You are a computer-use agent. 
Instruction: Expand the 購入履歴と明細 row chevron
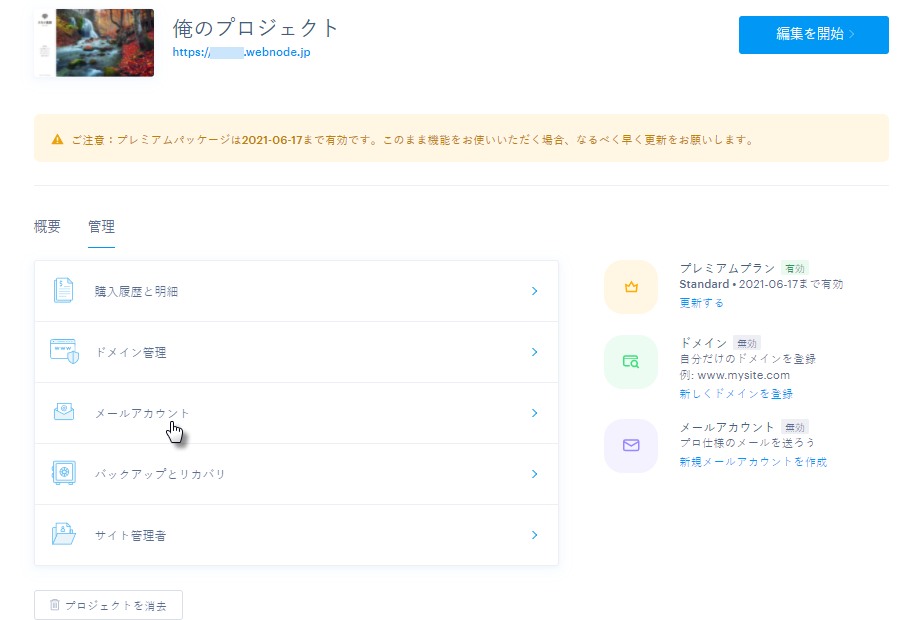[x=535, y=290]
